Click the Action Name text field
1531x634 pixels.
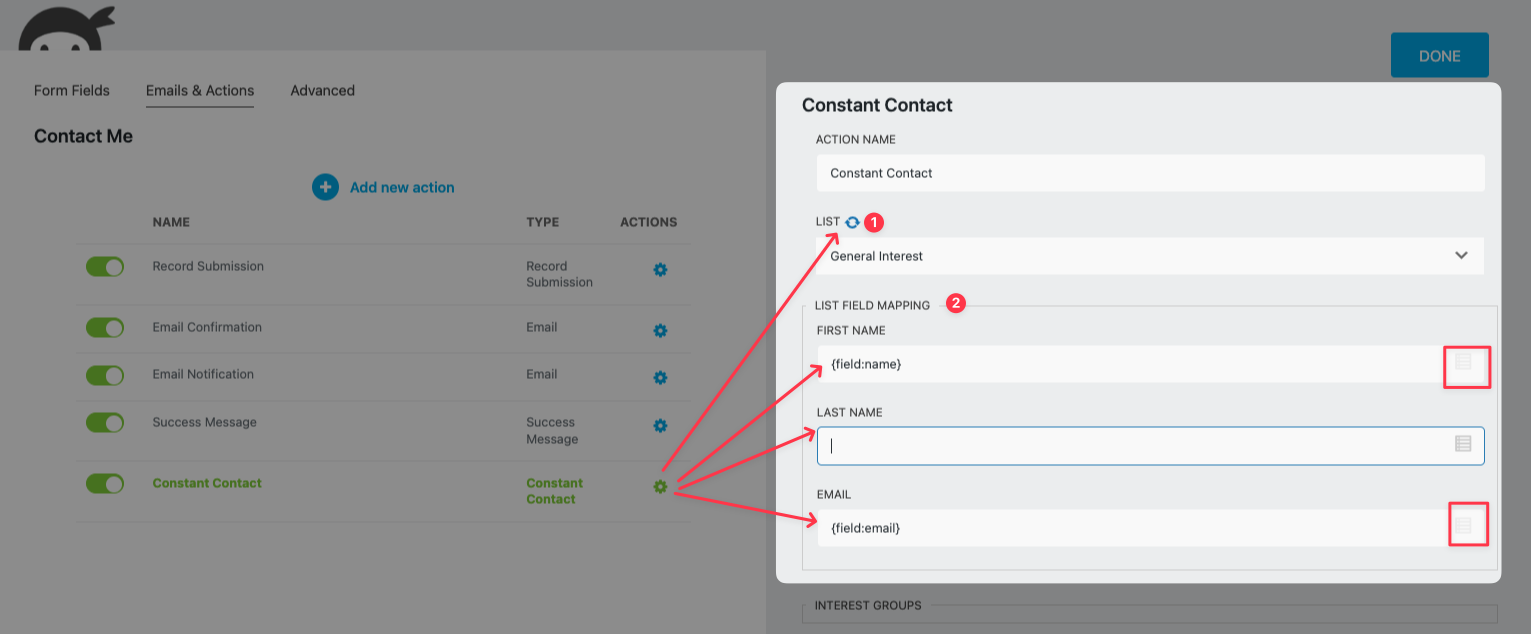click(1150, 173)
